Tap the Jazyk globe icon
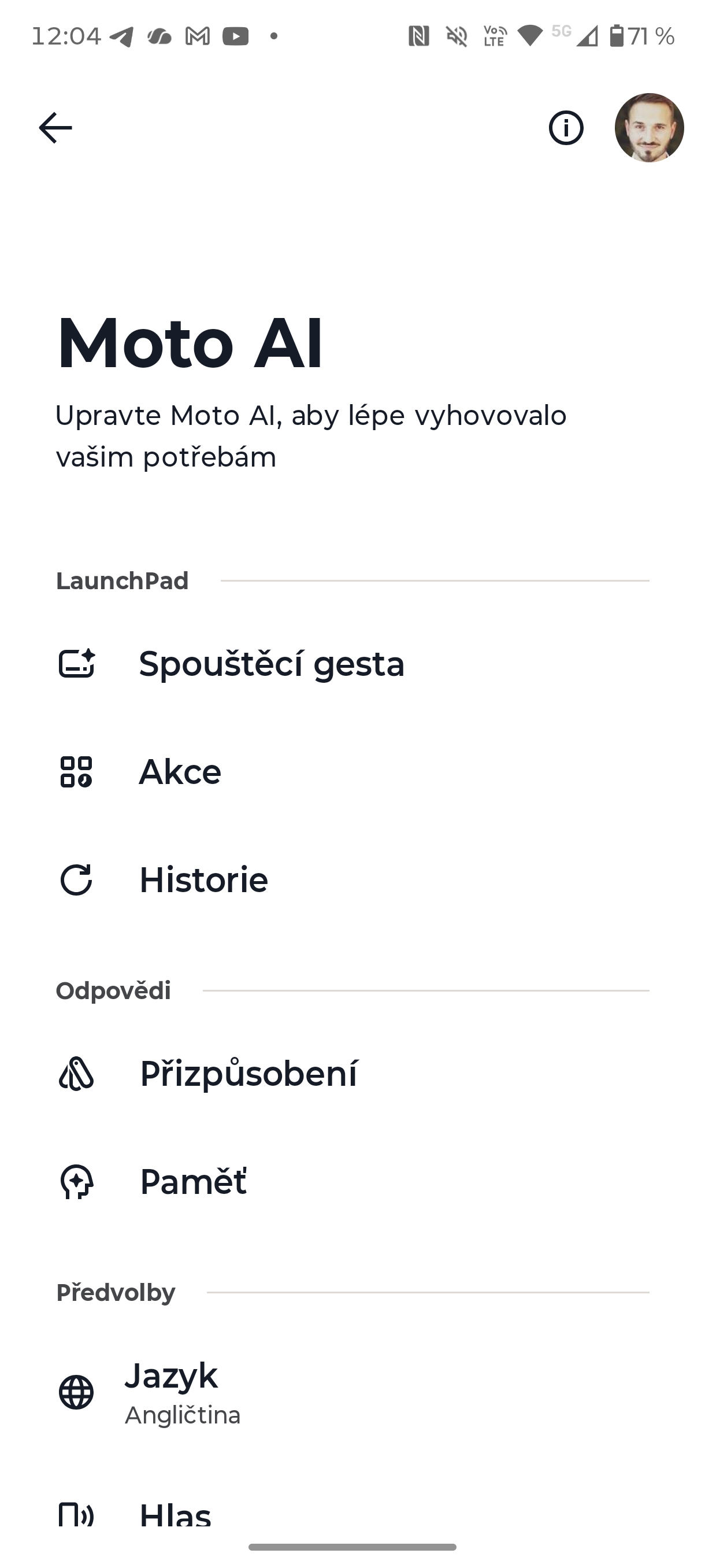This screenshot has width=705, height=1568. point(77,1392)
